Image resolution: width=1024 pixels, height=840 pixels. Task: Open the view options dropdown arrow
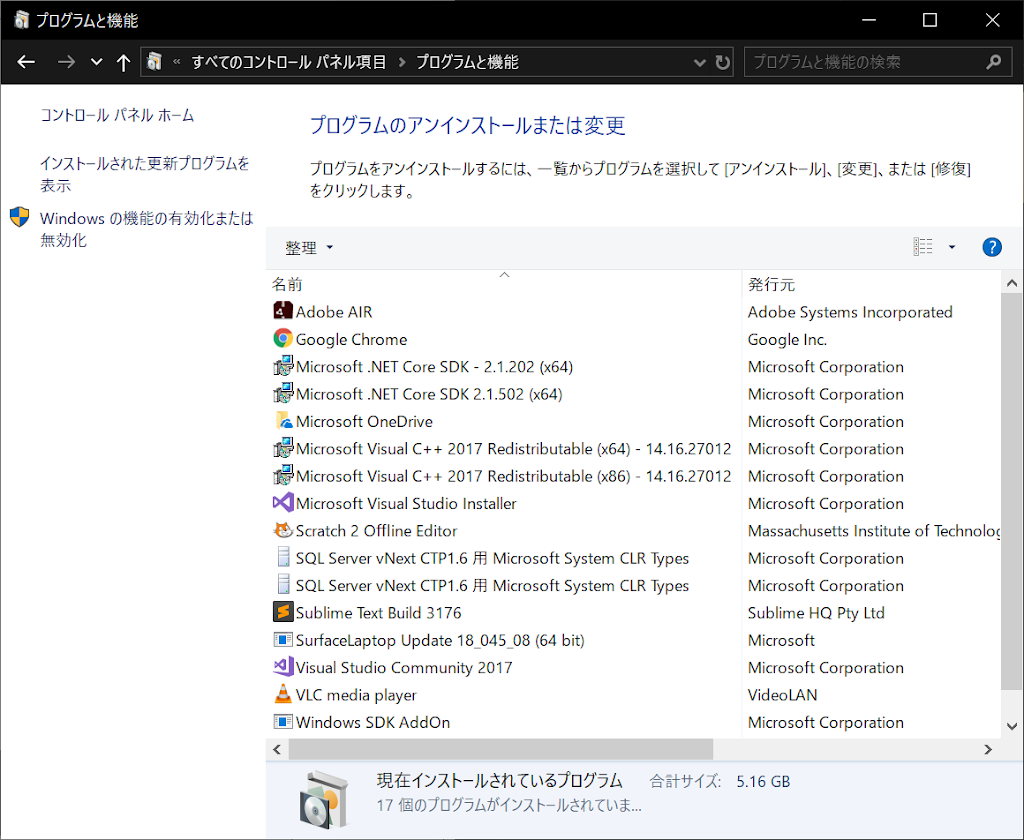point(952,247)
